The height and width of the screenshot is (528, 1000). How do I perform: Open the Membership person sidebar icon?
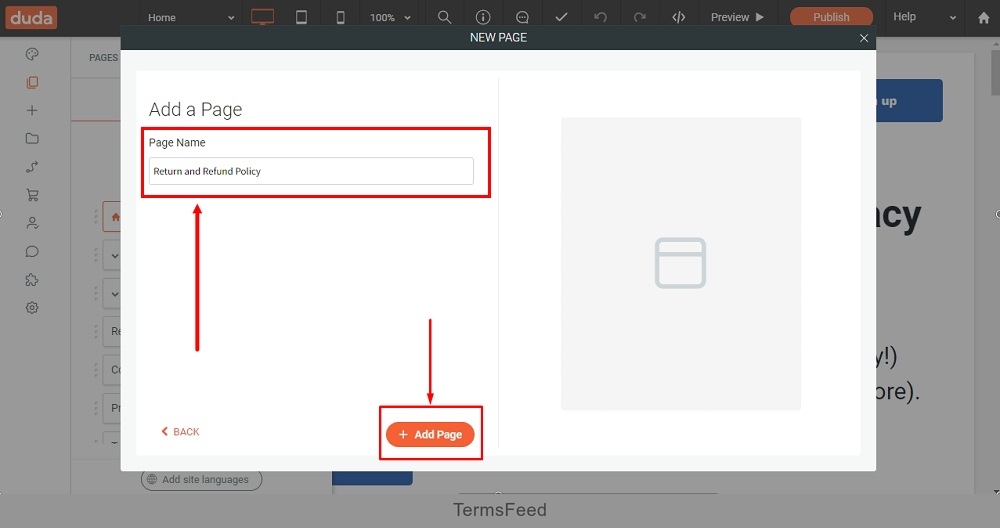click(32, 223)
